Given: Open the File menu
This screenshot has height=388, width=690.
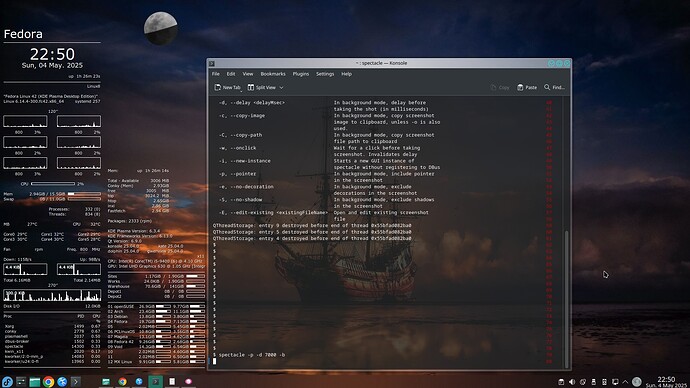Looking at the screenshot, I should coord(216,74).
